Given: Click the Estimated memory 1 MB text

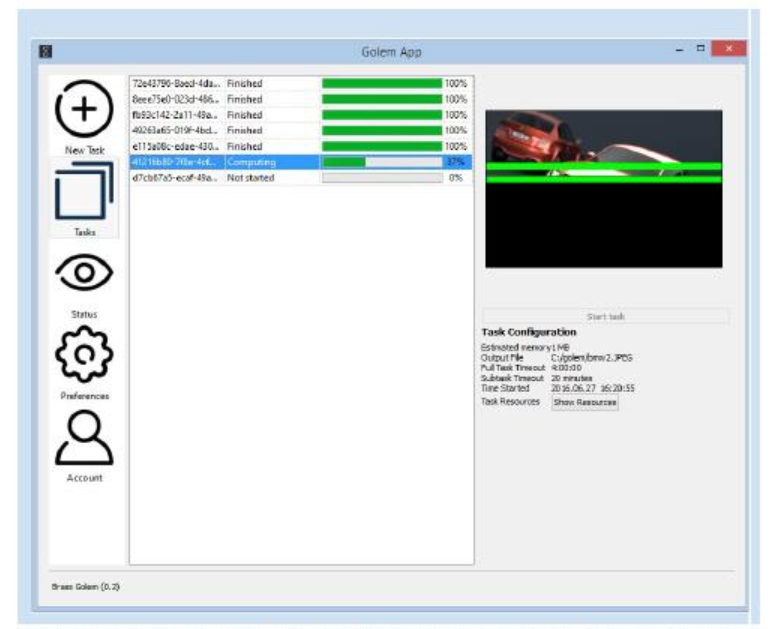Looking at the screenshot, I should (525, 347).
